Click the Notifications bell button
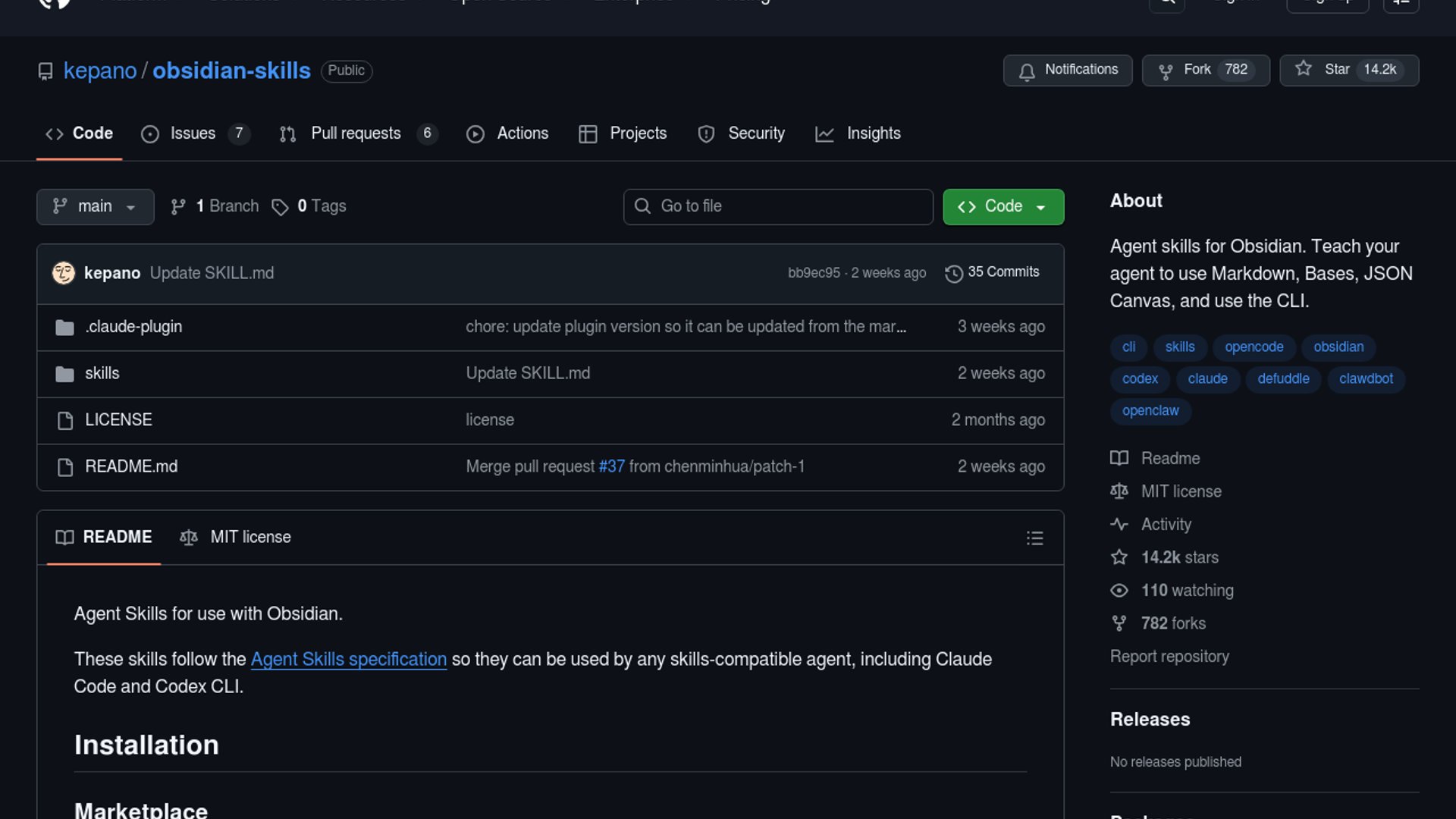The height and width of the screenshot is (819, 1456). [1068, 70]
